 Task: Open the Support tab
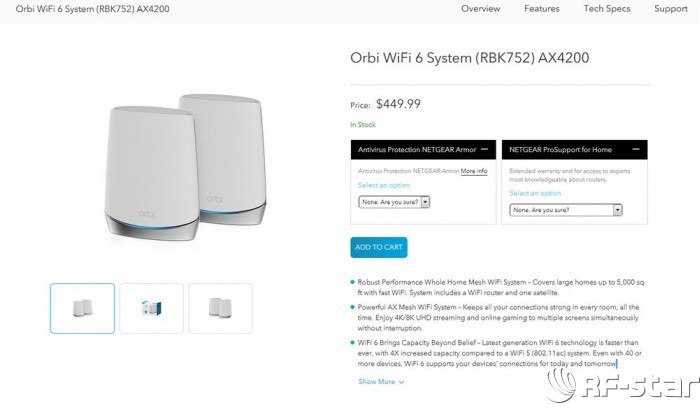[670, 9]
